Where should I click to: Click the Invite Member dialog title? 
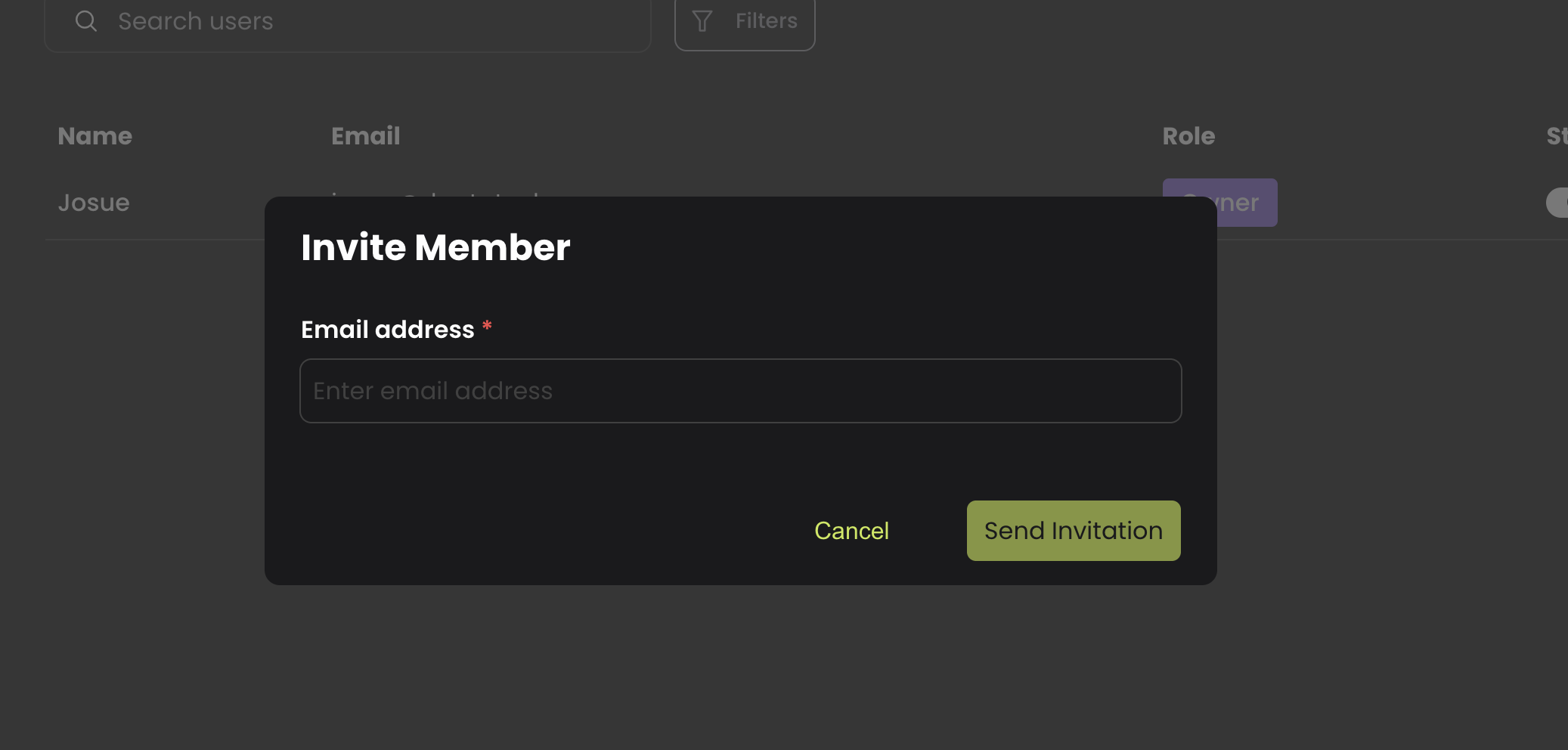[x=435, y=247]
